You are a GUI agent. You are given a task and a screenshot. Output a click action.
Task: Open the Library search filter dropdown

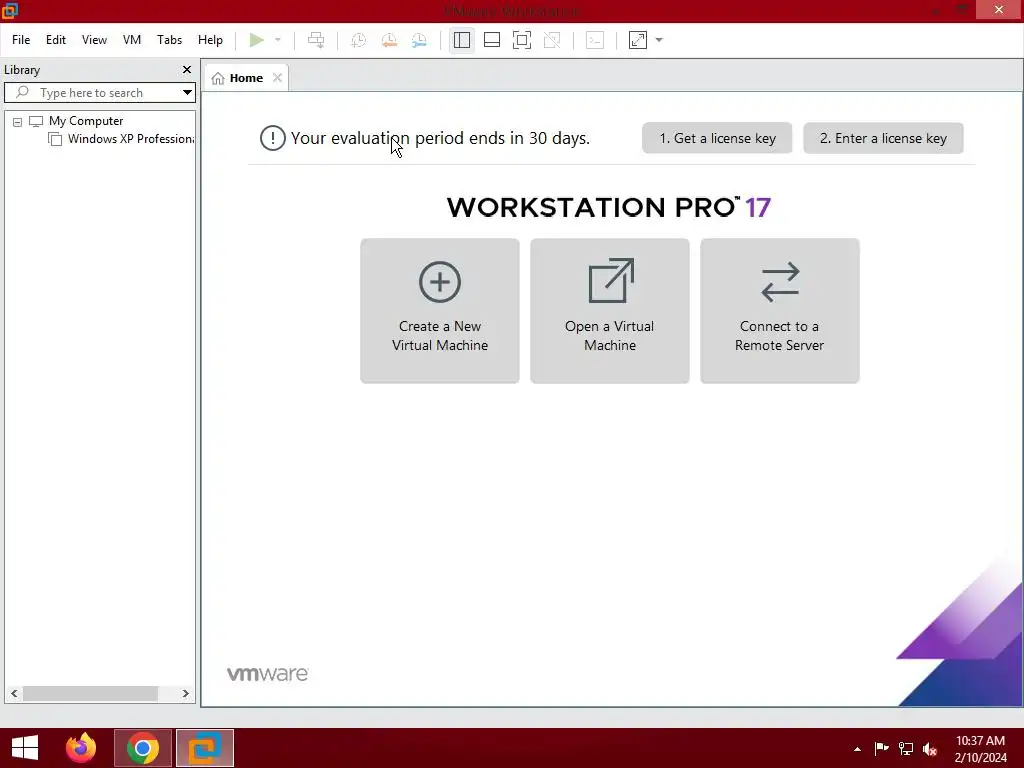(187, 93)
